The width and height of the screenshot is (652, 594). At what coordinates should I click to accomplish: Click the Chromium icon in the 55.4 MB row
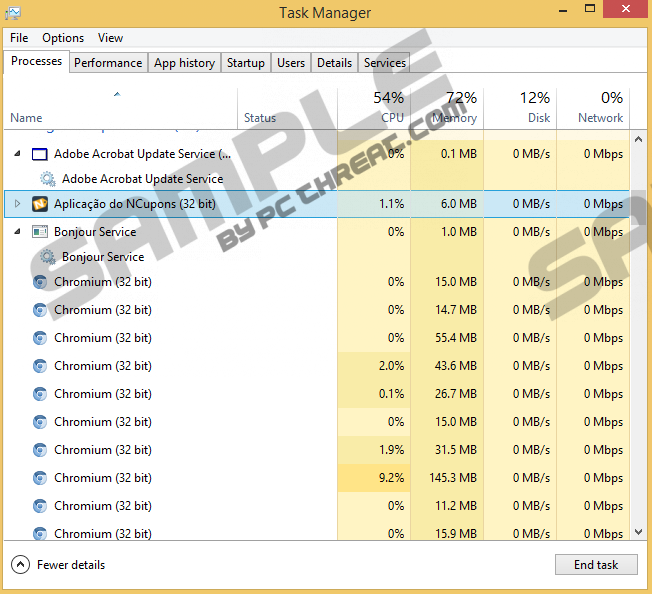pos(40,338)
